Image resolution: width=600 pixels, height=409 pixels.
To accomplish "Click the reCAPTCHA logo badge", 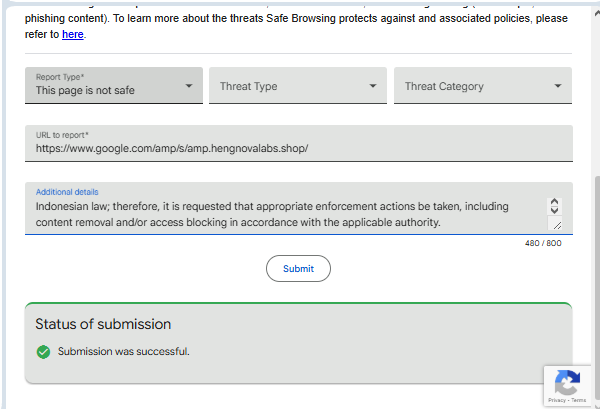I will (567, 382).
